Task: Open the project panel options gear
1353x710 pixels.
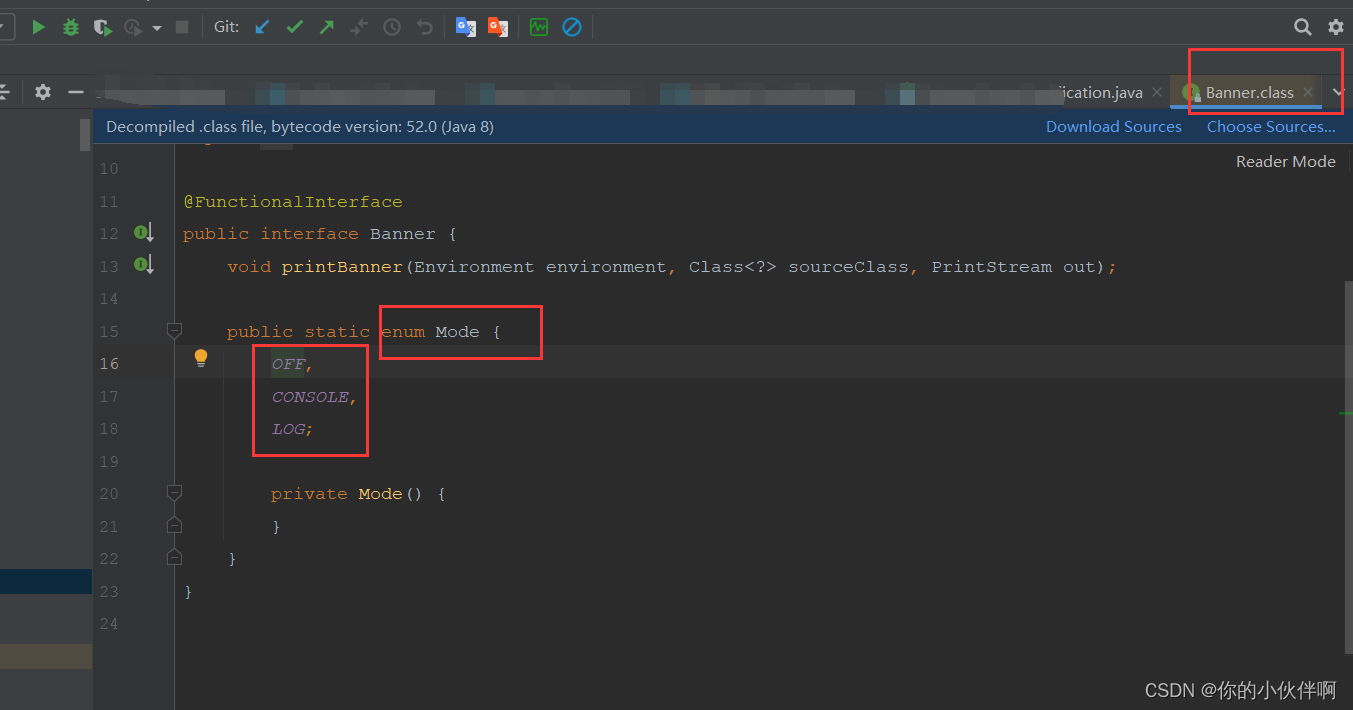Action: [x=42, y=92]
